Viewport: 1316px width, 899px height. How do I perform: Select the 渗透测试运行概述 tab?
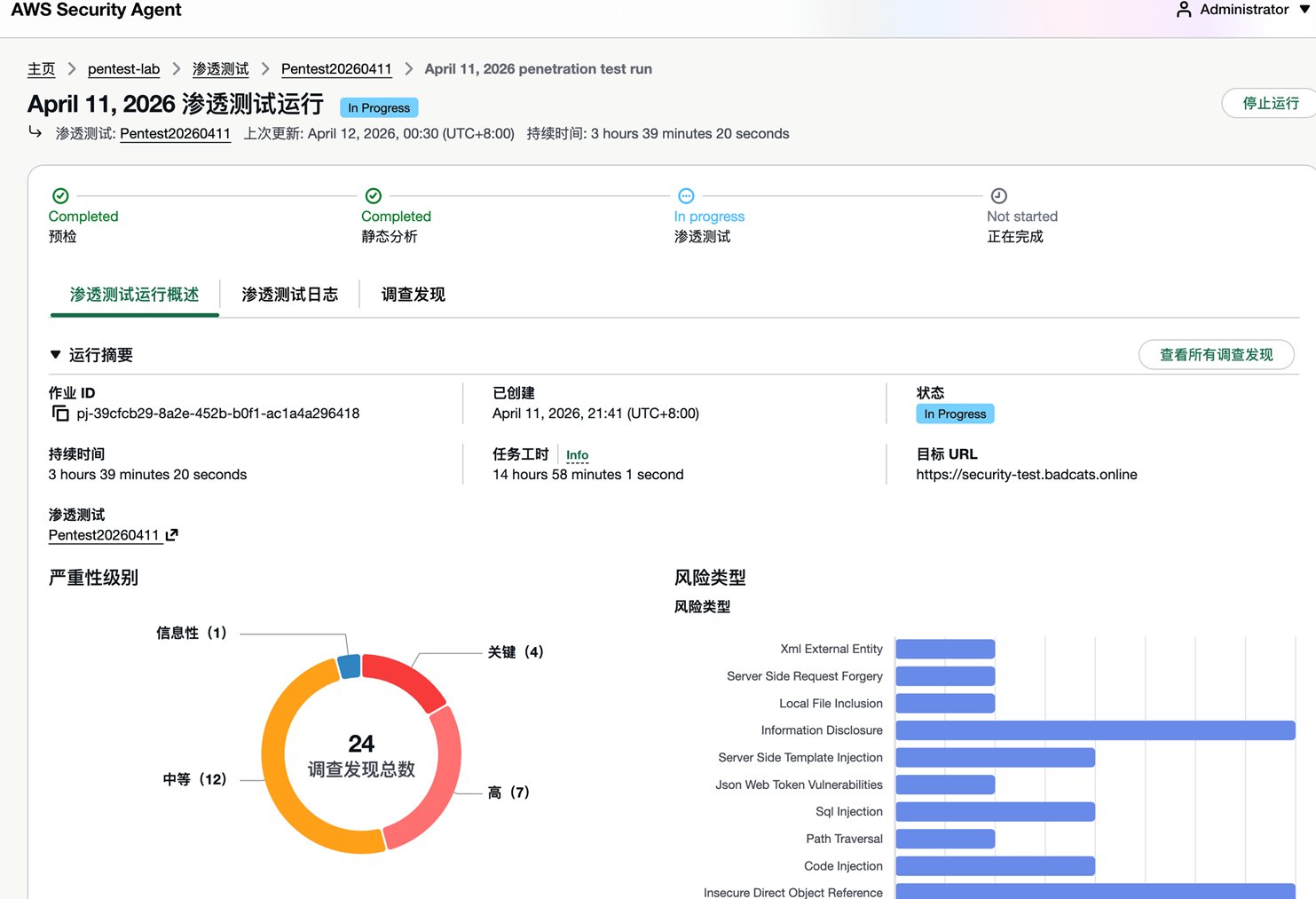(134, 295)
